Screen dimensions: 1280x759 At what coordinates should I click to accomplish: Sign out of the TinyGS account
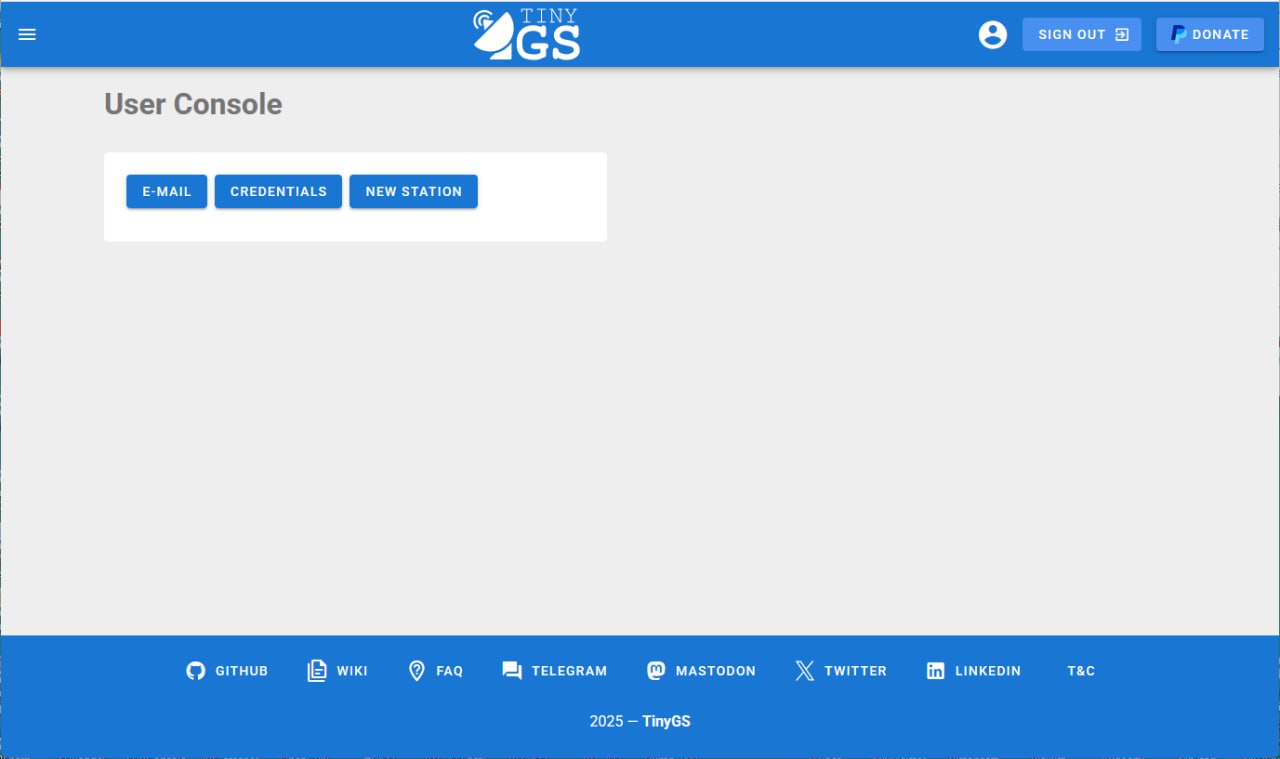pos(1082,34)
